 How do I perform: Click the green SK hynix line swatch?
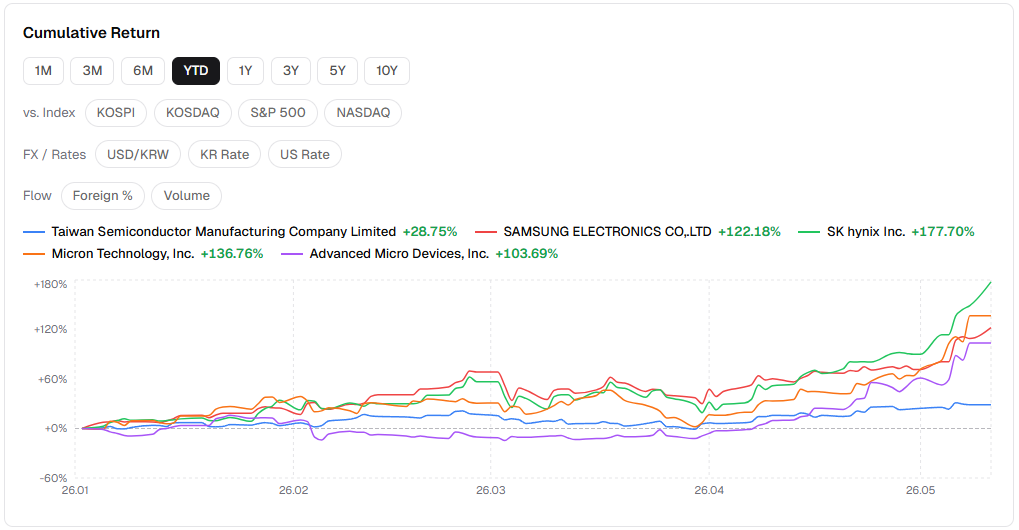click(x=808, y=232)
